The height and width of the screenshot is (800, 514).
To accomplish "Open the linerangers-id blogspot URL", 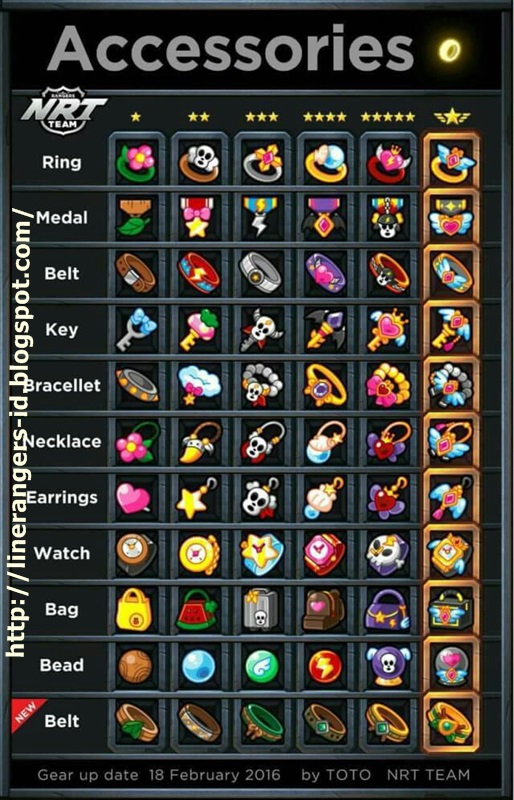I will tap(18, 433).
